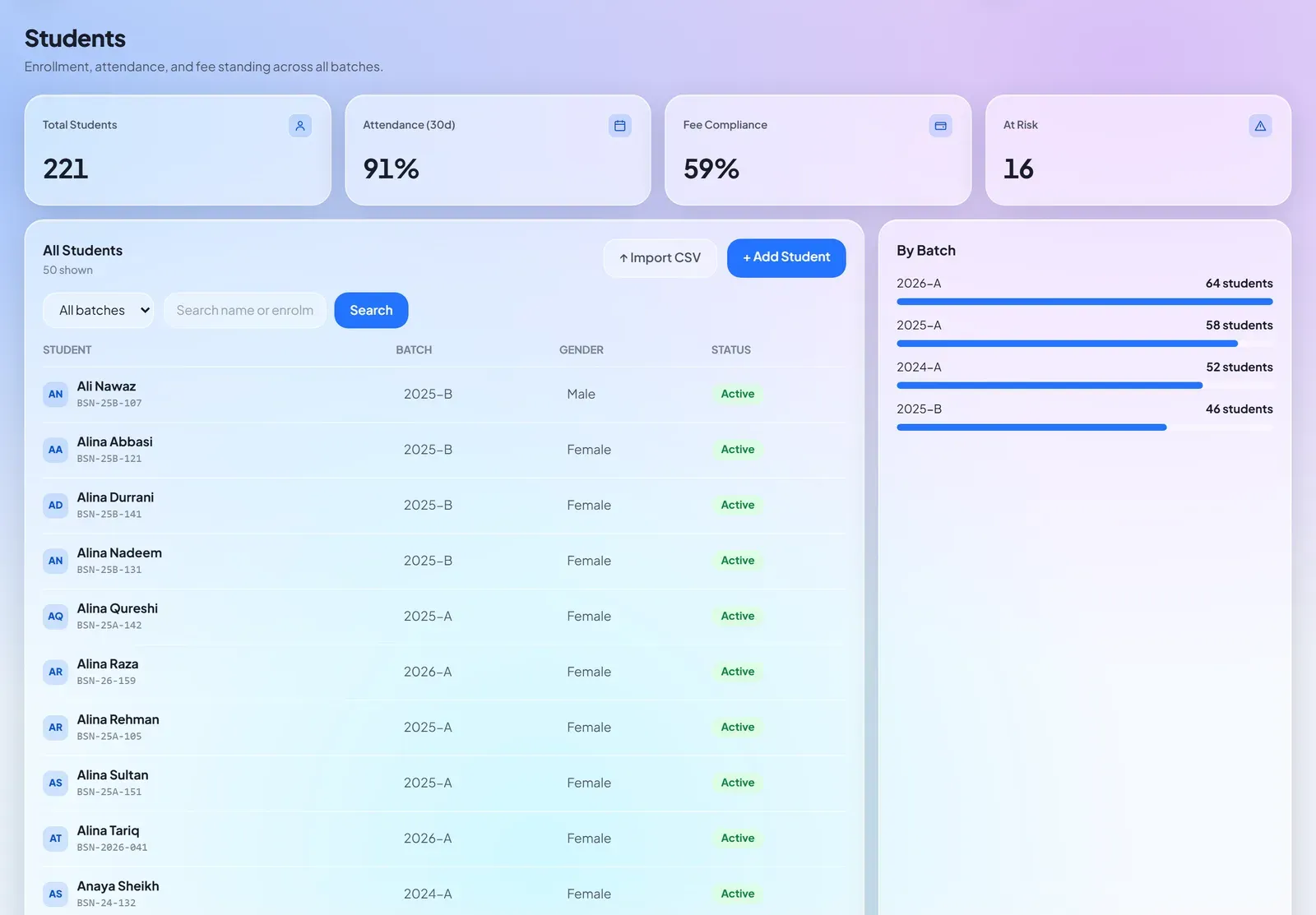Select the student name Alina Sultan
The height and width of the screenshot is (915, 1316).
pos(113,775)
